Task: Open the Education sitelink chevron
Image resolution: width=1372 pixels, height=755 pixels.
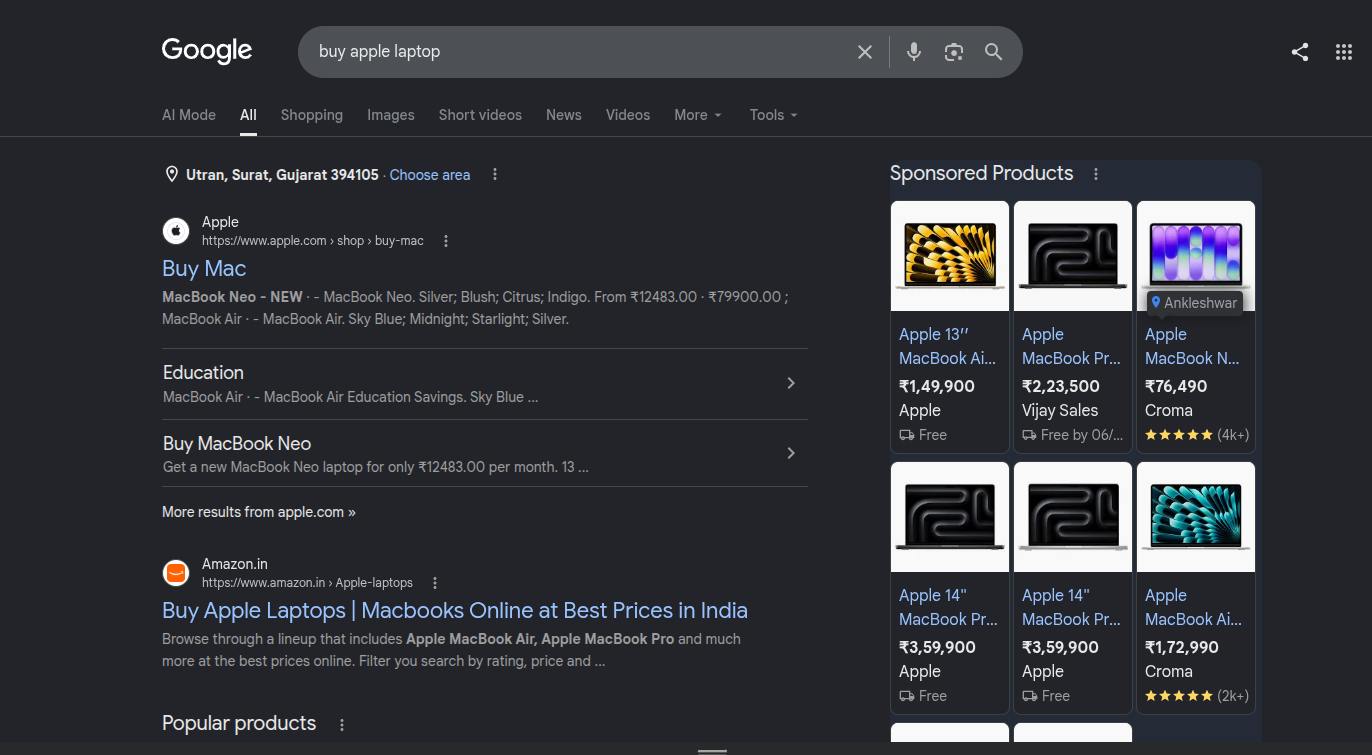Action: coord(791,383)
